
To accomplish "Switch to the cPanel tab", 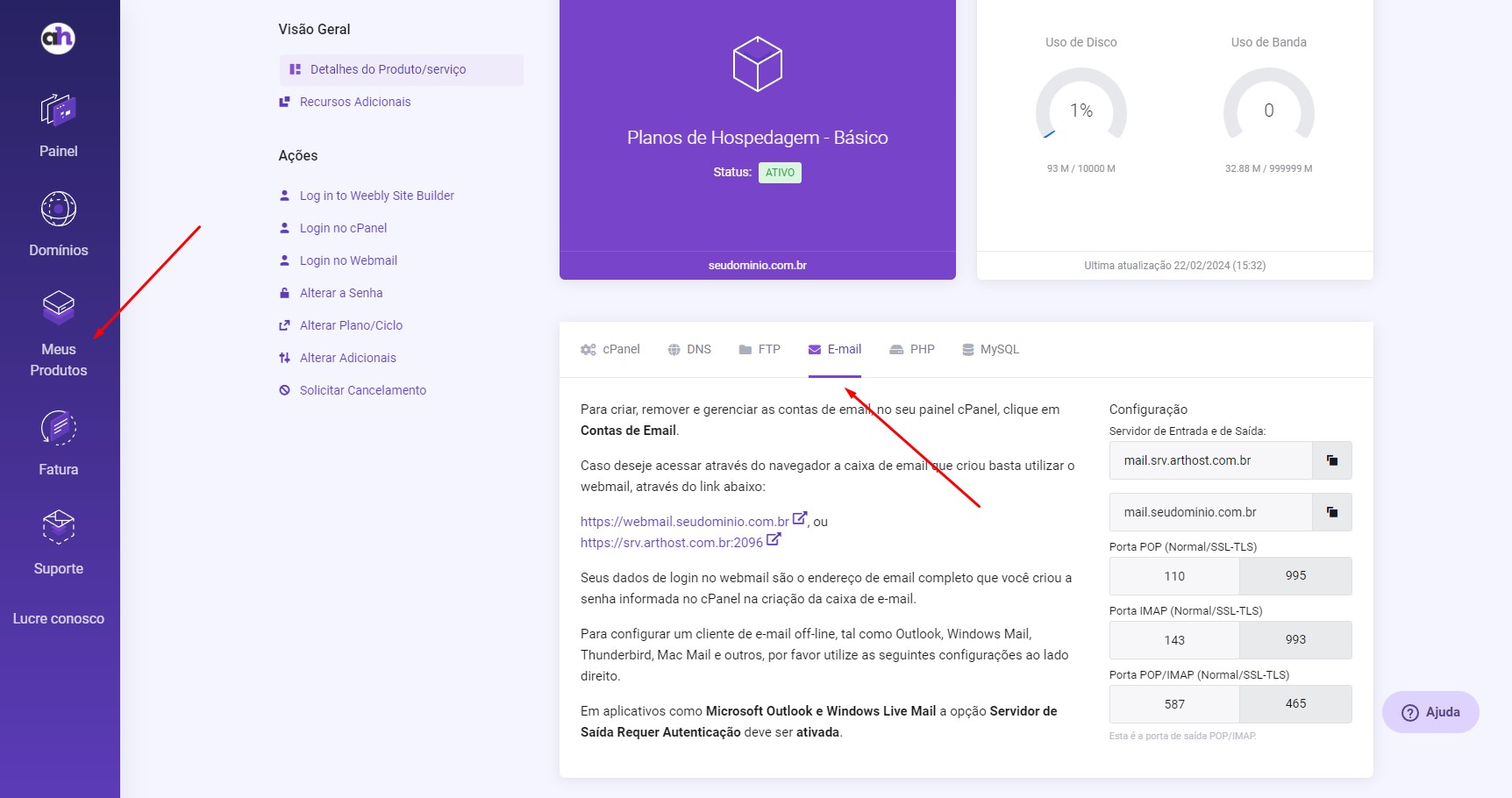I will tap(610, 349).
